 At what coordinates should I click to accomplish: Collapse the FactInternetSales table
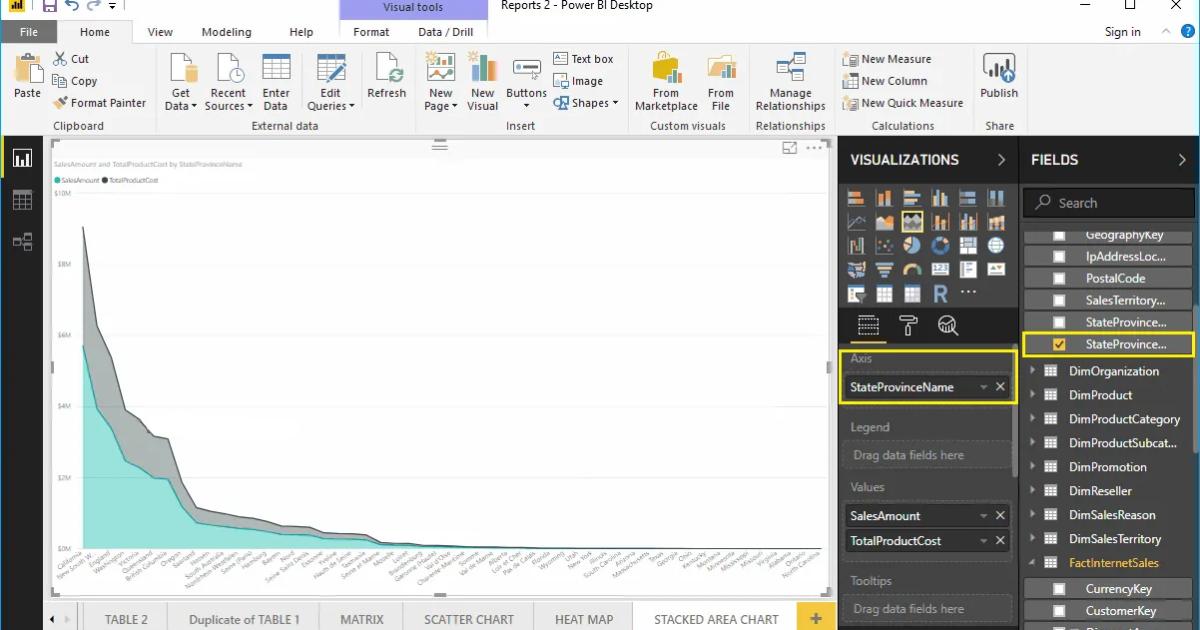1032,562
